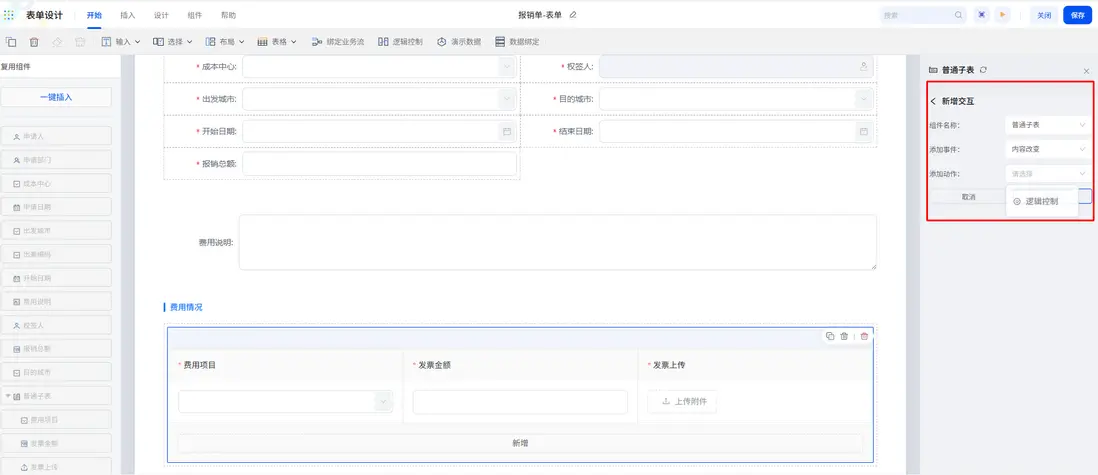The width and height of the screenshot is (1098, 475).
Task: Click the magnifier icon in search box
Action: (x=959, y=15)
